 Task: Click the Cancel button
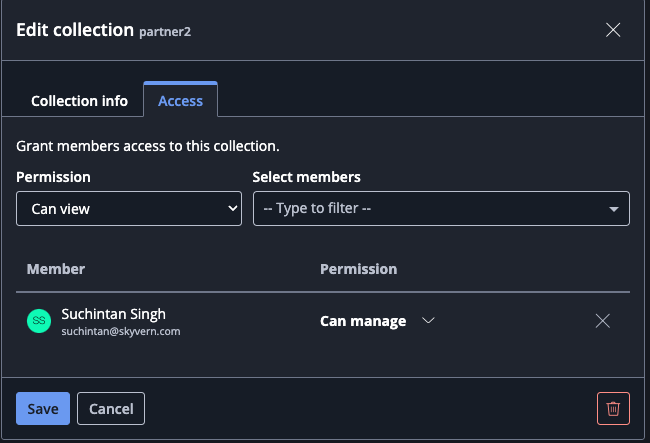[x=111, y=408]
